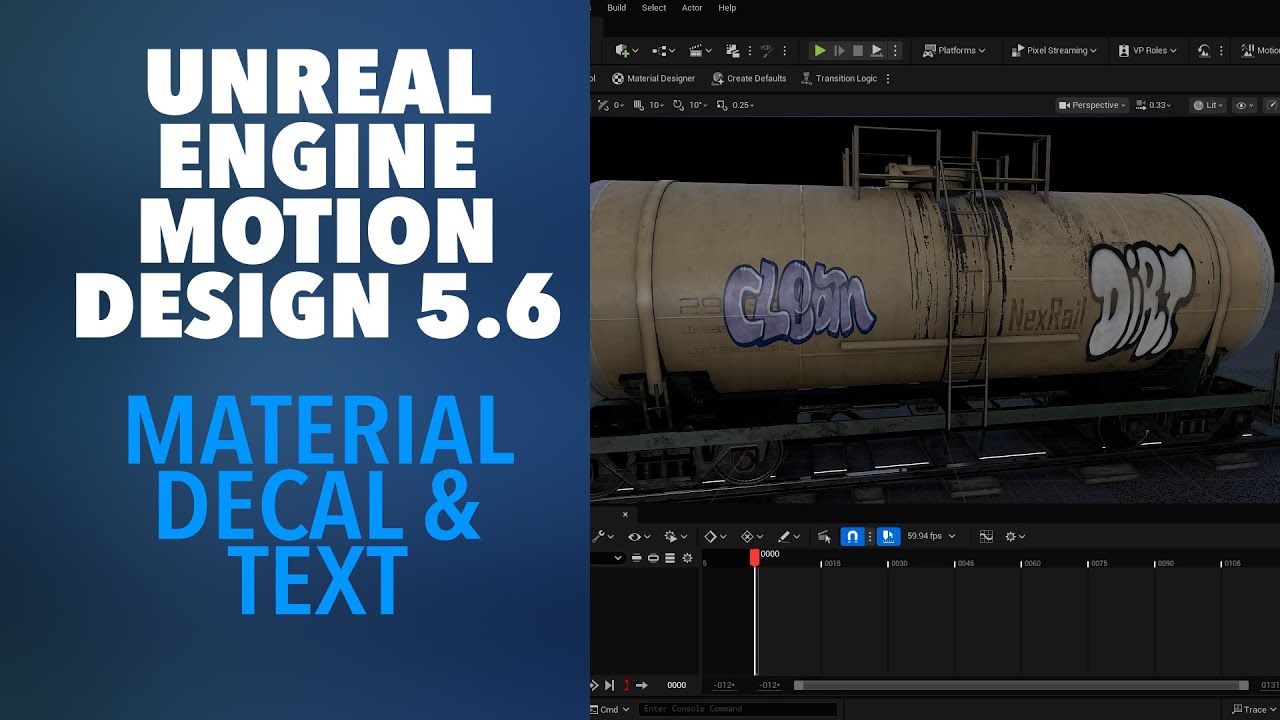Viewport: 1280px width, 720px height.
Task: Toggle the blue highlighted Sequencer tool icon
Action: (x=888, y=536)
